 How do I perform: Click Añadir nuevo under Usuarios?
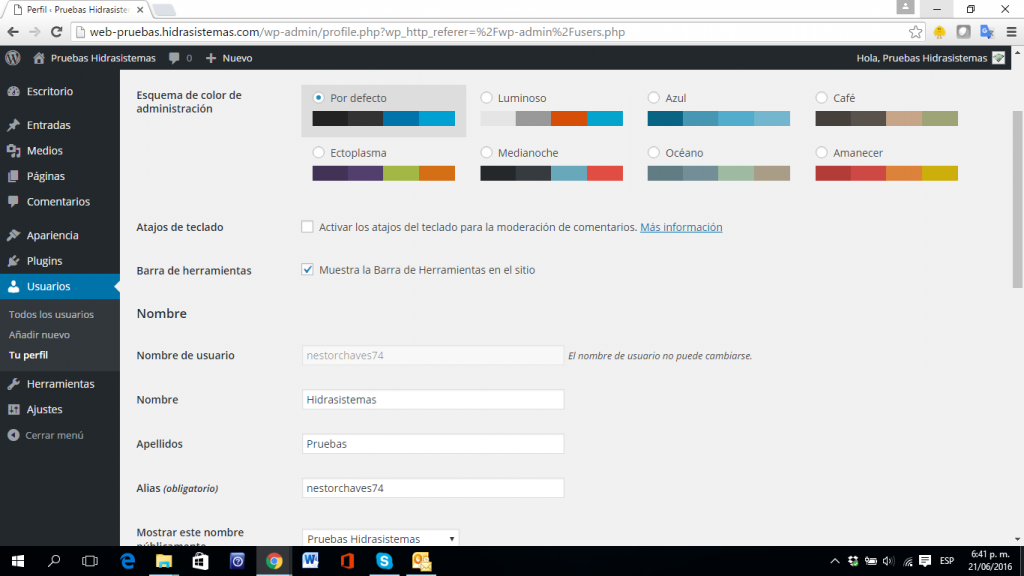pyautogui.click(x=40, y=334)
